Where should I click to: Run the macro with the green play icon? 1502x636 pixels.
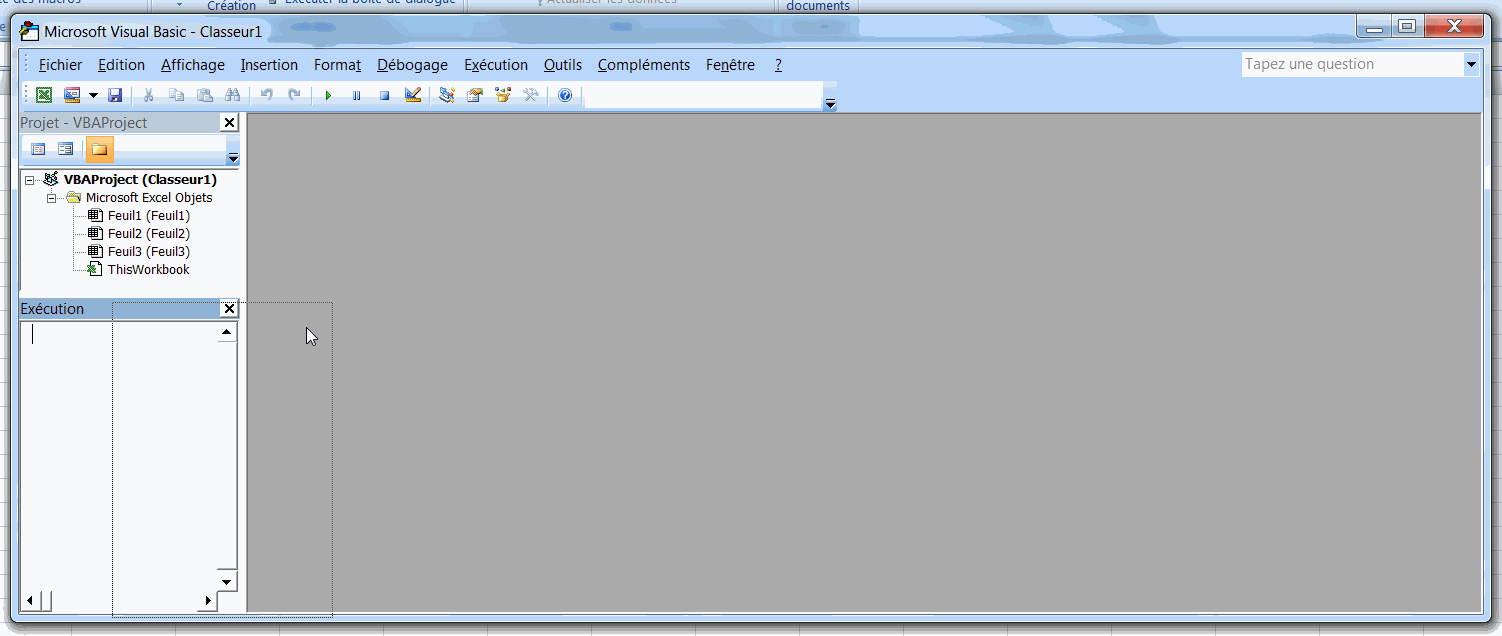click(x=328, y=96)
